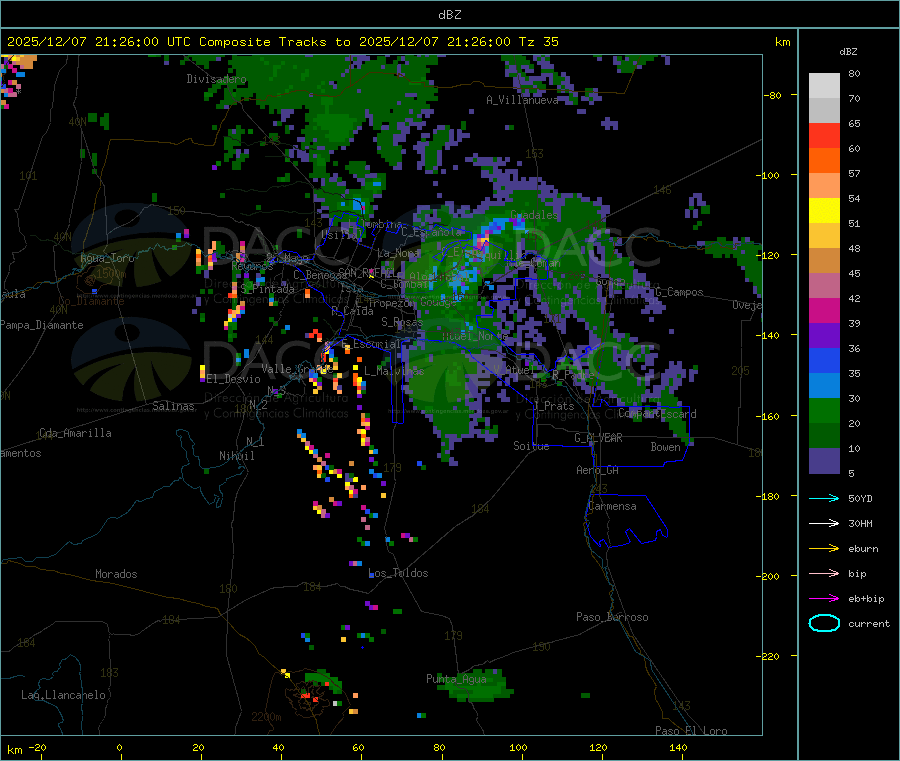Select the 'Soitue' place label
900x761 pixels.
[x=531, y=446]
